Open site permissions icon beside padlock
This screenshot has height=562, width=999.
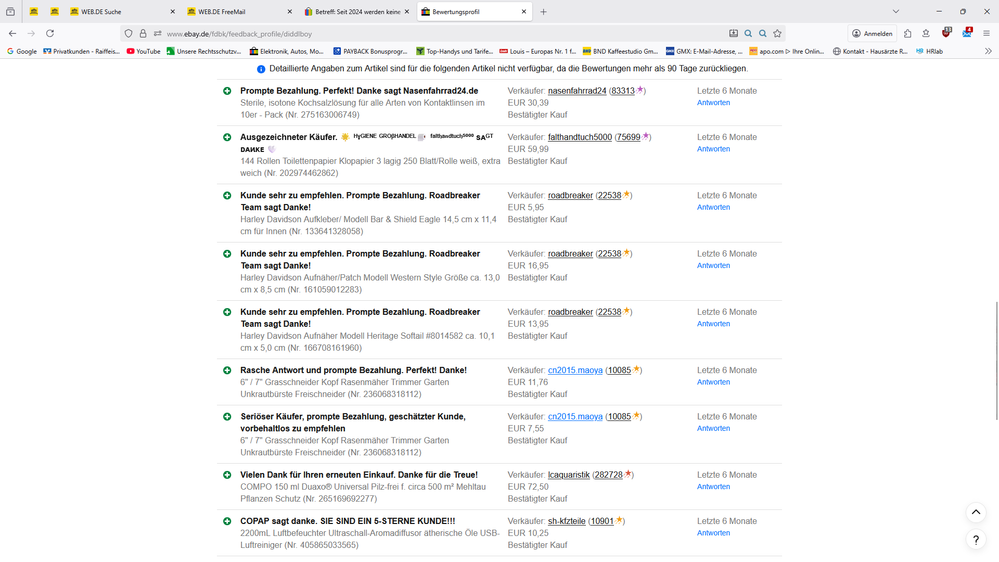[157, 34]
